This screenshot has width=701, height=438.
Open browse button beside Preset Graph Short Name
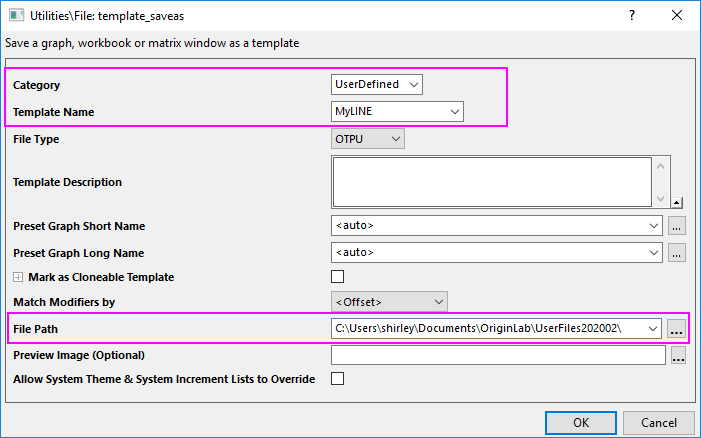pyautogui.click(x=677, y=226)
